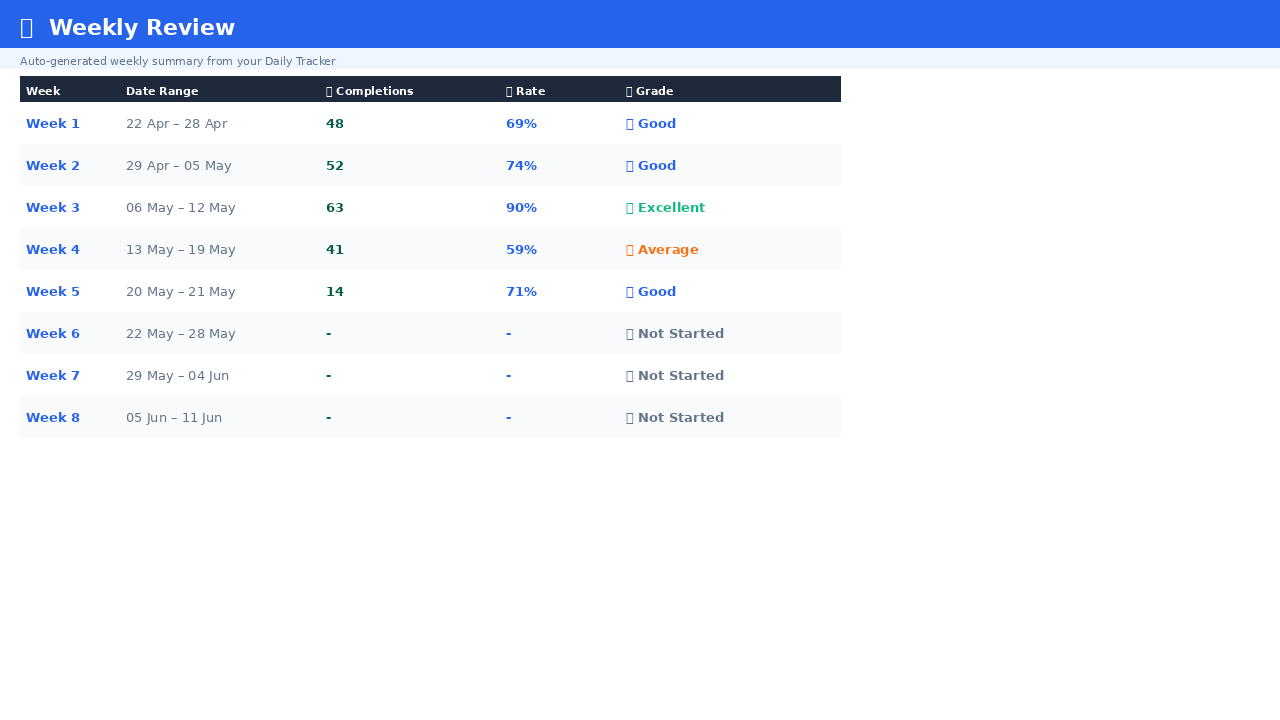
Task: Select date range 13 May – 19 May
Action: tap(181, 250)
